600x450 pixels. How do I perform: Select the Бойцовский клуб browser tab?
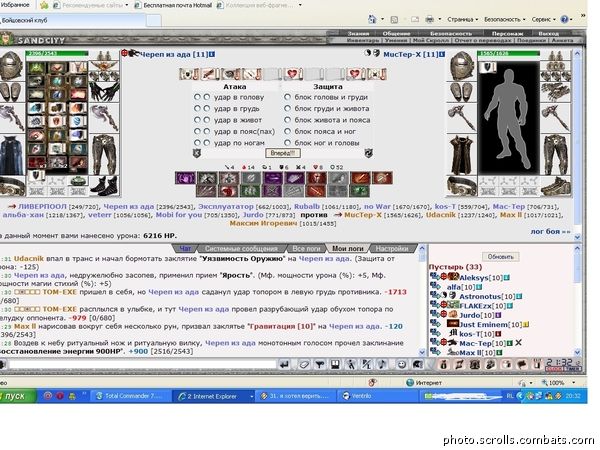tap(73, 20)
